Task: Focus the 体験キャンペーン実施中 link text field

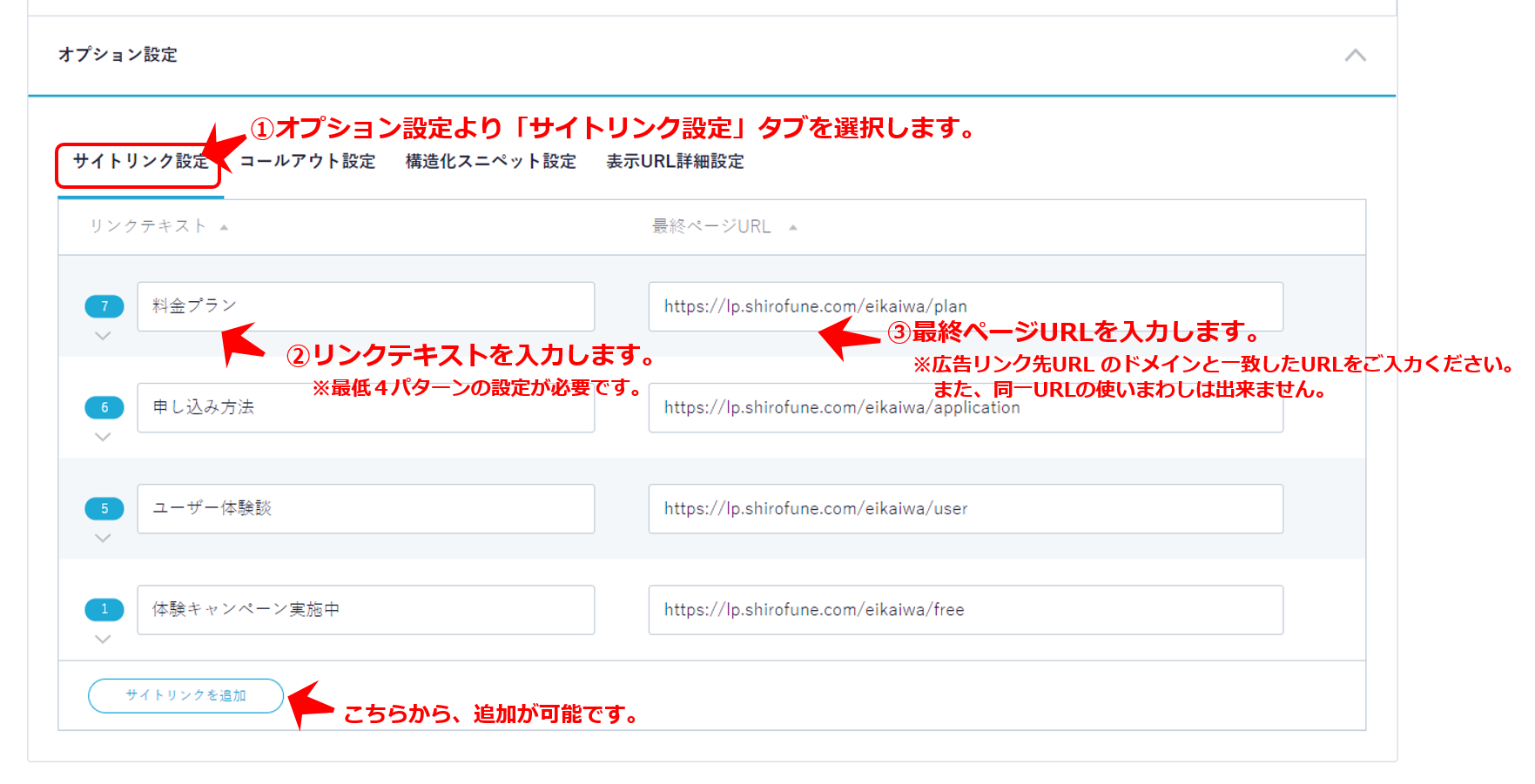Action: (366, 609)
